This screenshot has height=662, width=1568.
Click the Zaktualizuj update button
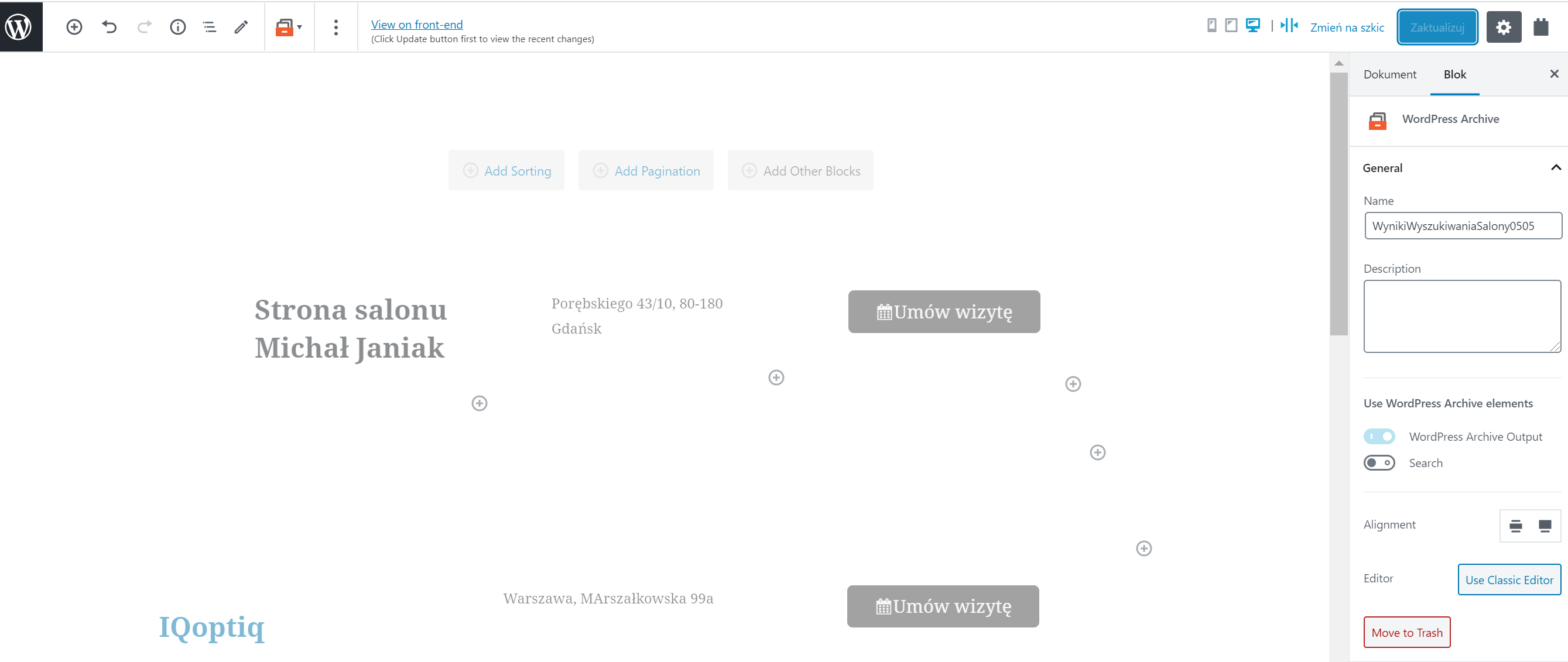pyautogui.click(x=1437, y=28)
